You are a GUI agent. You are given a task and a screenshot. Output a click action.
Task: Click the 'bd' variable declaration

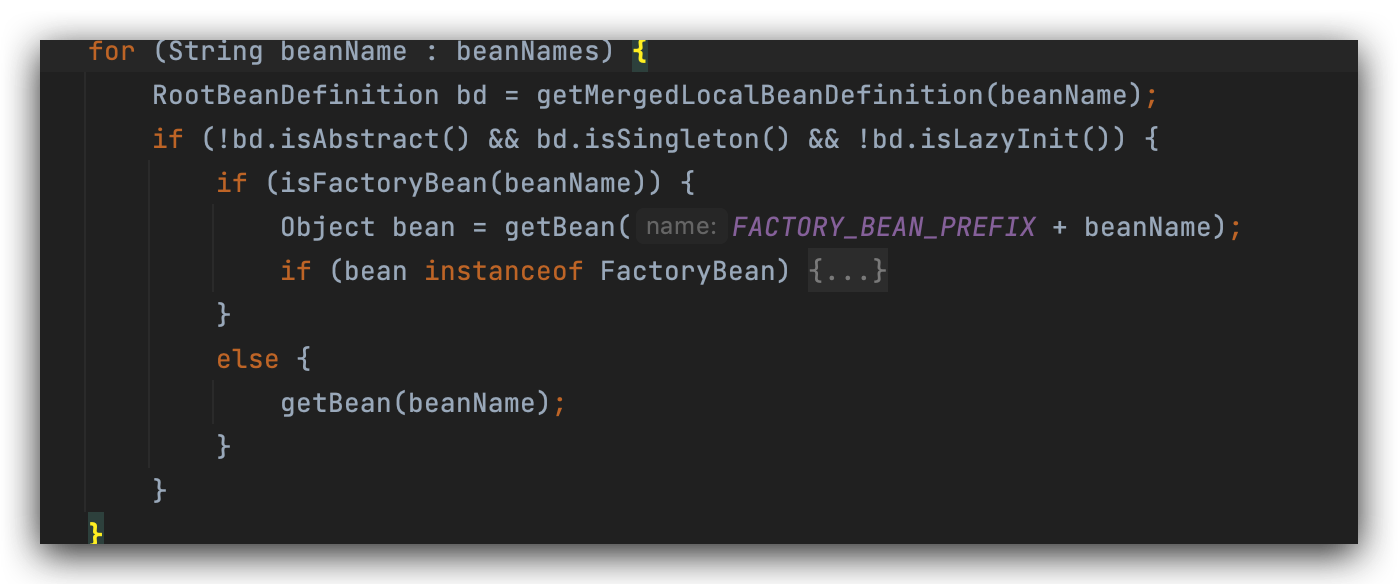(471, 96)
